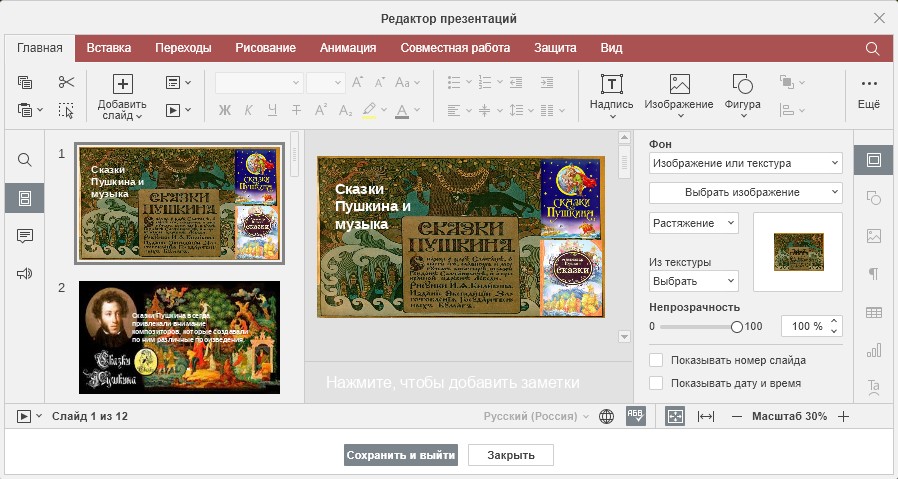Toggle underline Ч formatting

tap(273, 110)
